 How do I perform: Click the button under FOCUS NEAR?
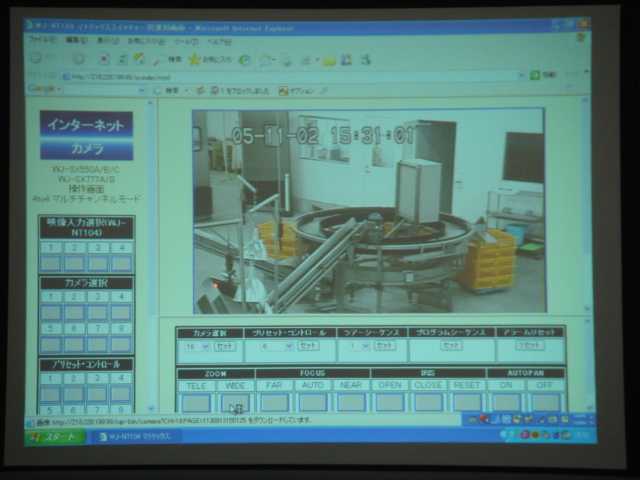click(x=351, y=402)
